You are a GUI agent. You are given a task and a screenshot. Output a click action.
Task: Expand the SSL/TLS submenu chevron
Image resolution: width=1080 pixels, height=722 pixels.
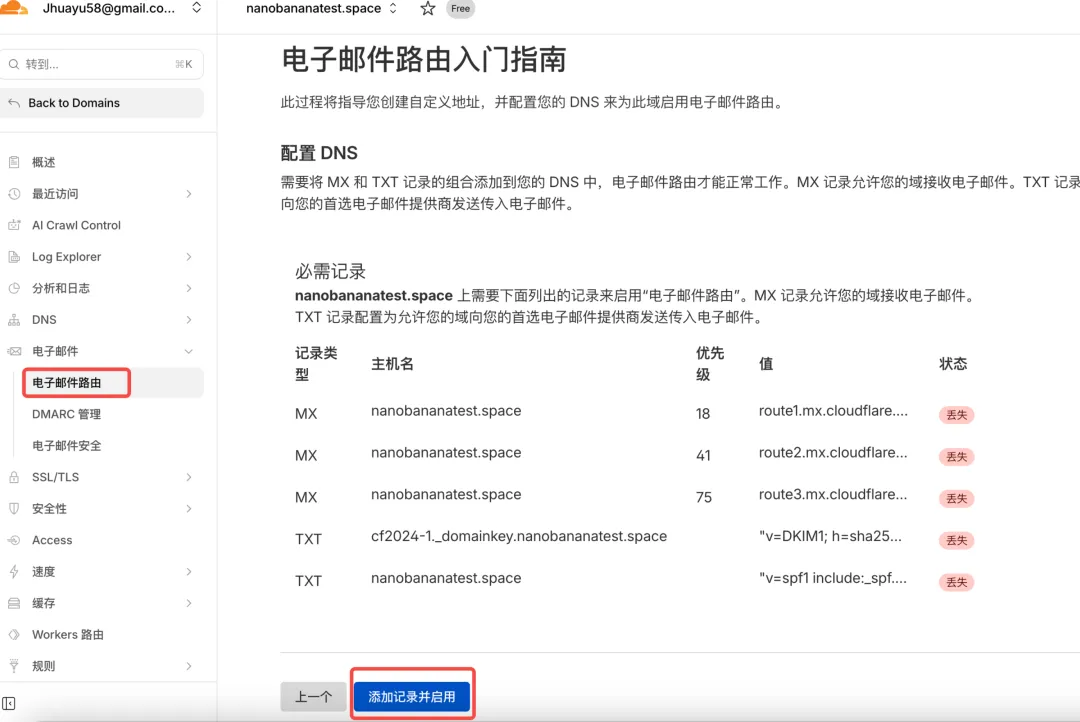click(x=189, y=477)
